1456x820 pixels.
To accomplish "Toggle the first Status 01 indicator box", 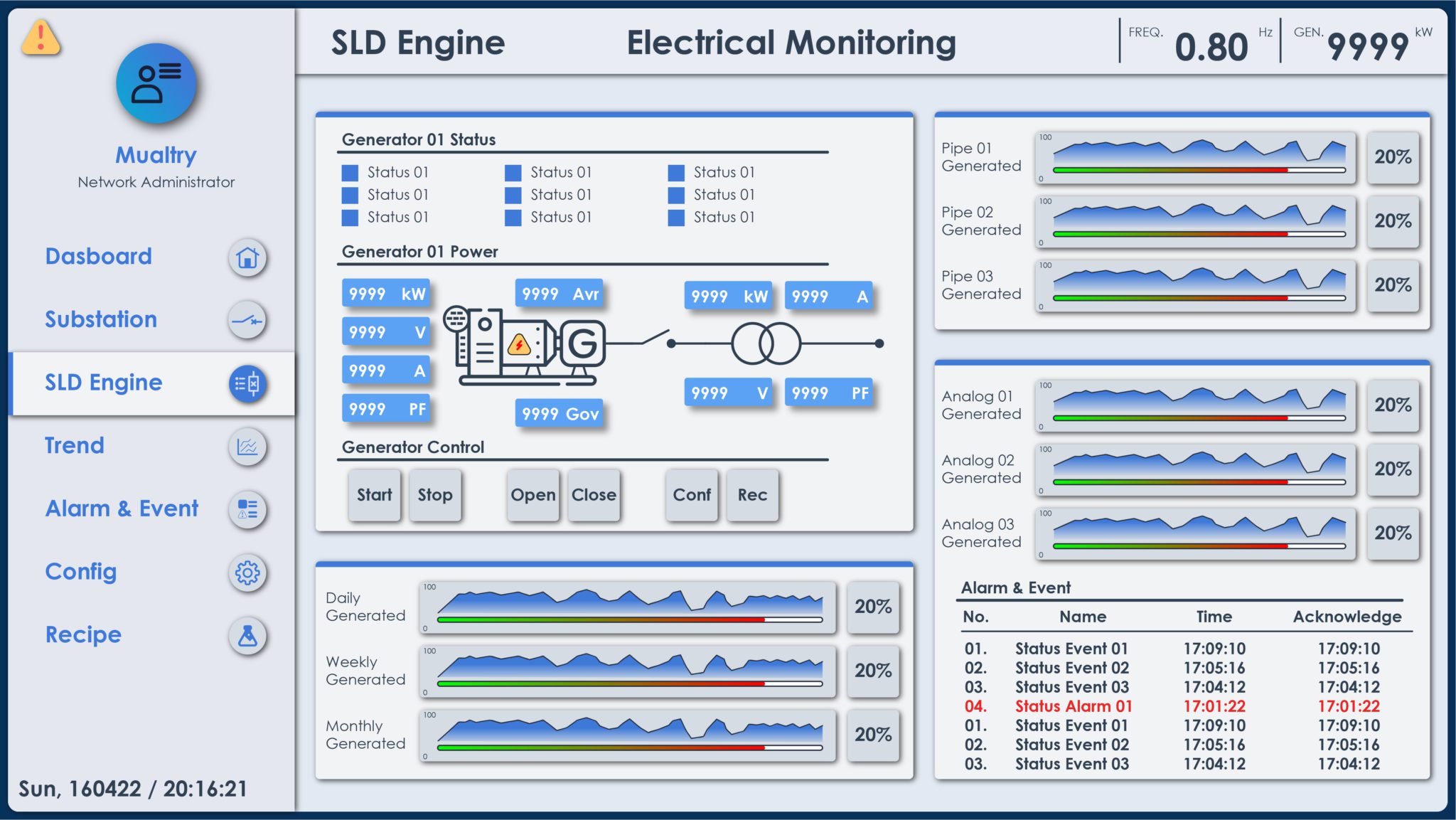I will coord(350,172).
